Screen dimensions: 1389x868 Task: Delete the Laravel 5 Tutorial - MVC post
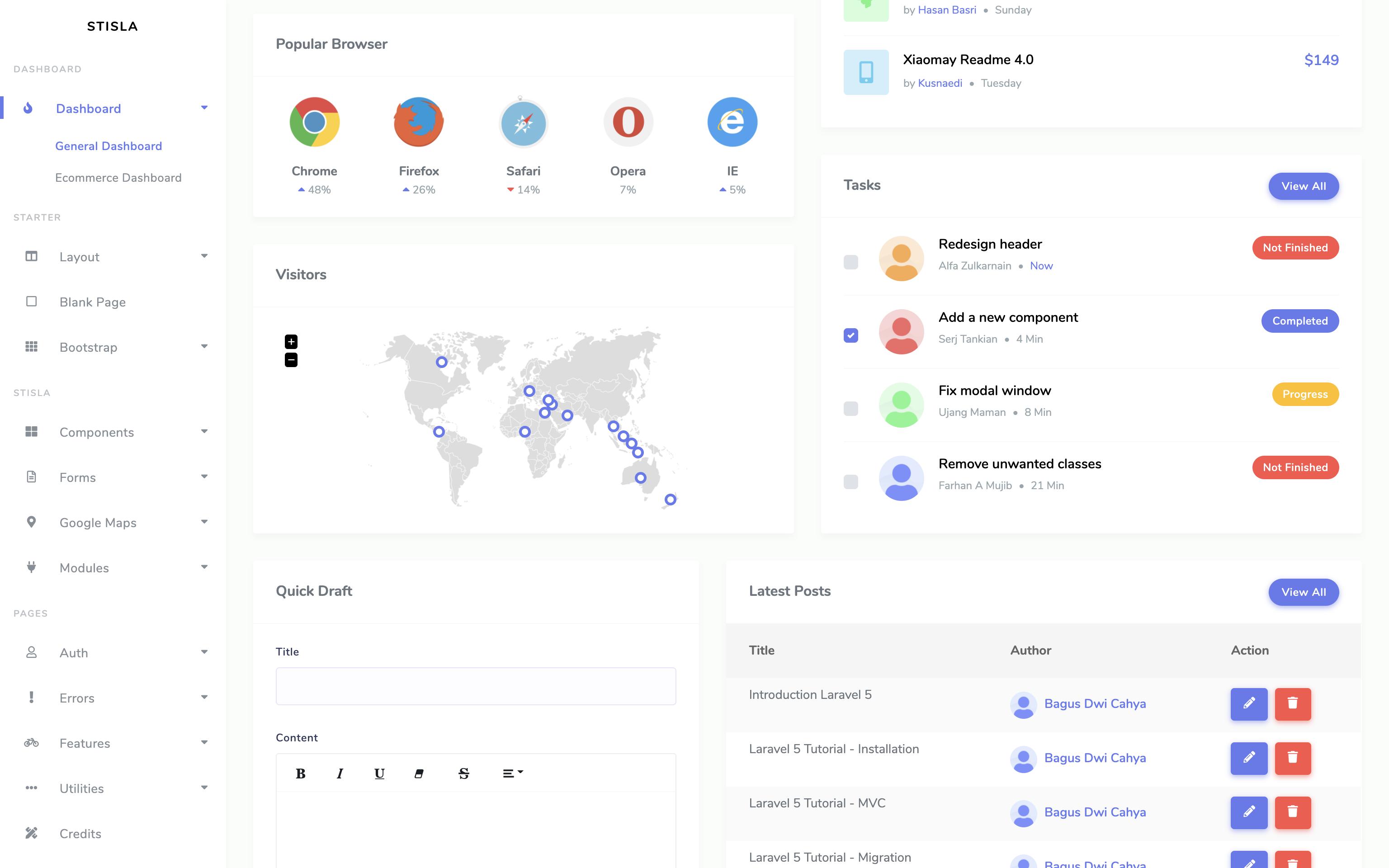1293,812
